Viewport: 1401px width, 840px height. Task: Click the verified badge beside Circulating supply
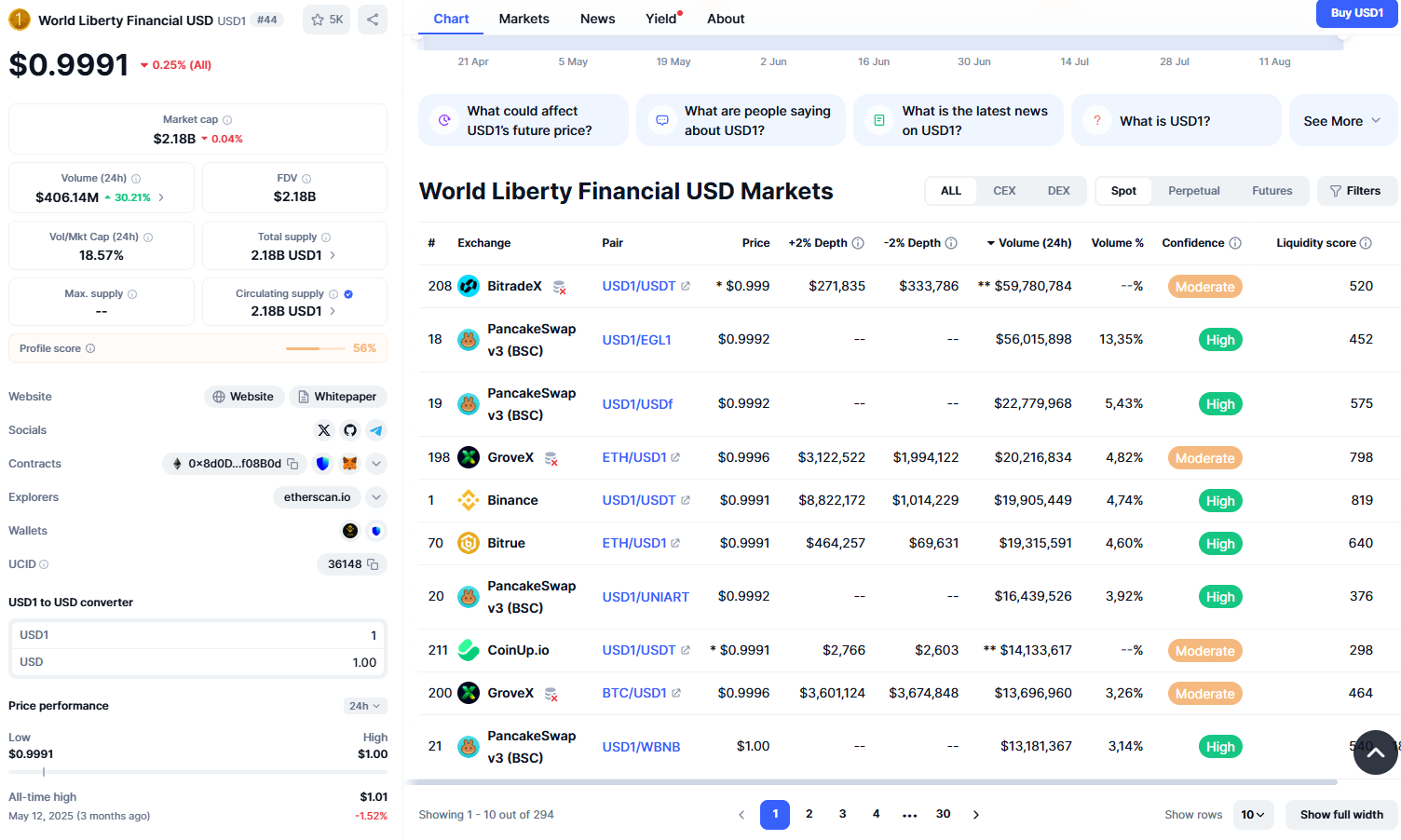click(x=348, y=294)
